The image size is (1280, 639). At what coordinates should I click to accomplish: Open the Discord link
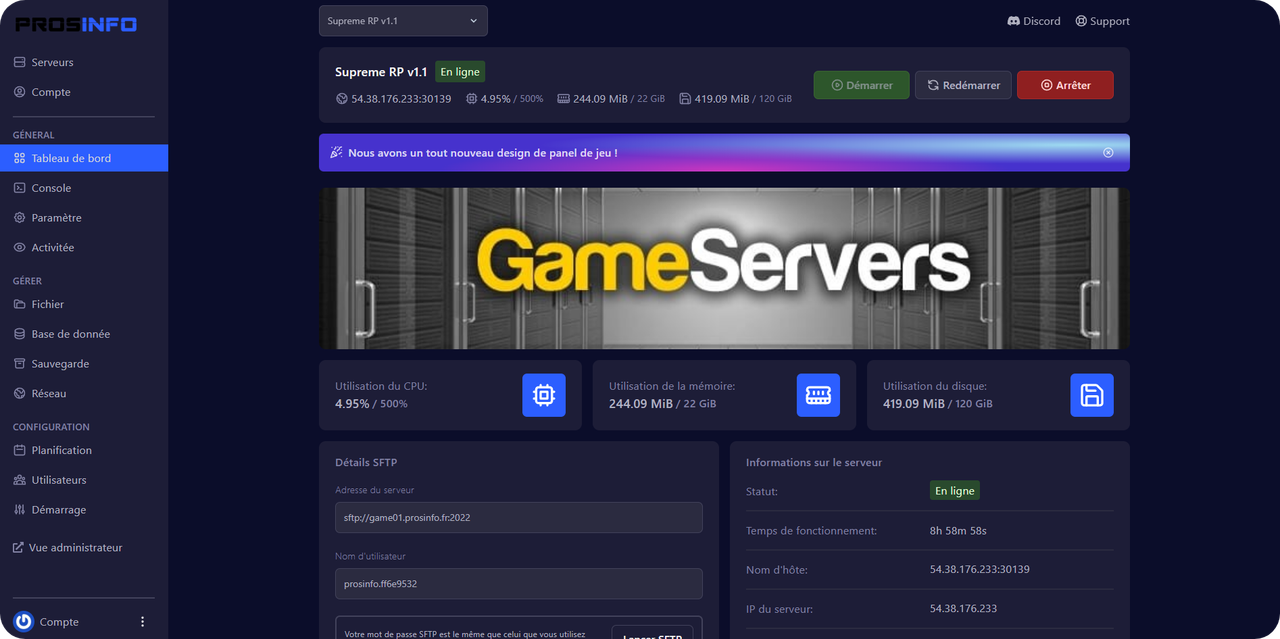pos(1034,21)
